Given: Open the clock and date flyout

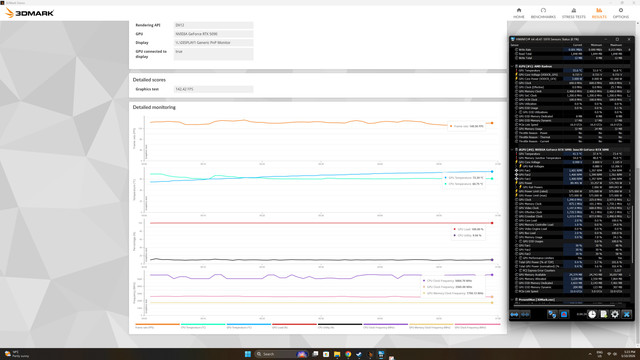Looking at the screenshot, I should [629, 354].
